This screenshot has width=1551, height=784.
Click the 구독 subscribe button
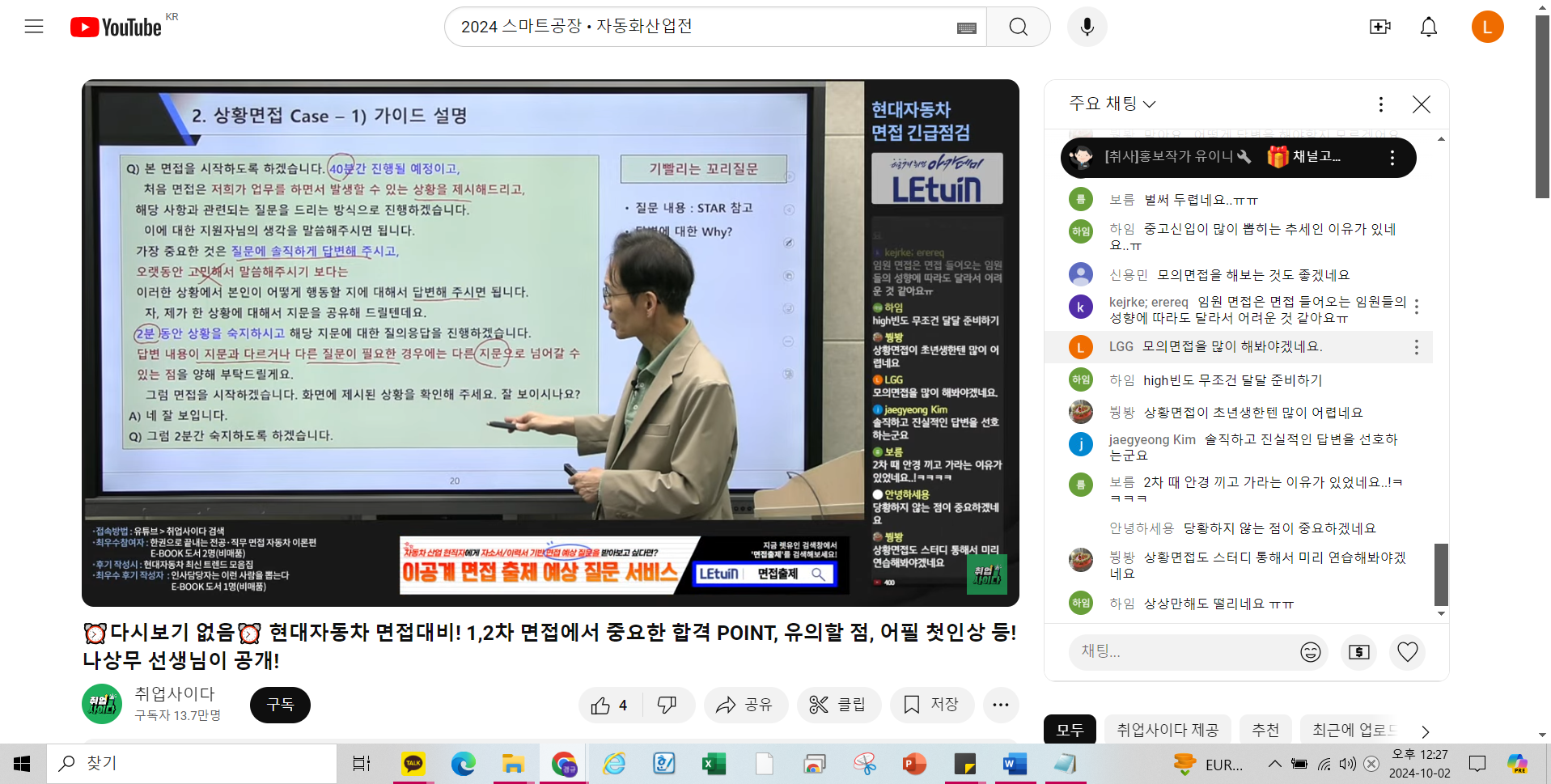tap(280, 705)
